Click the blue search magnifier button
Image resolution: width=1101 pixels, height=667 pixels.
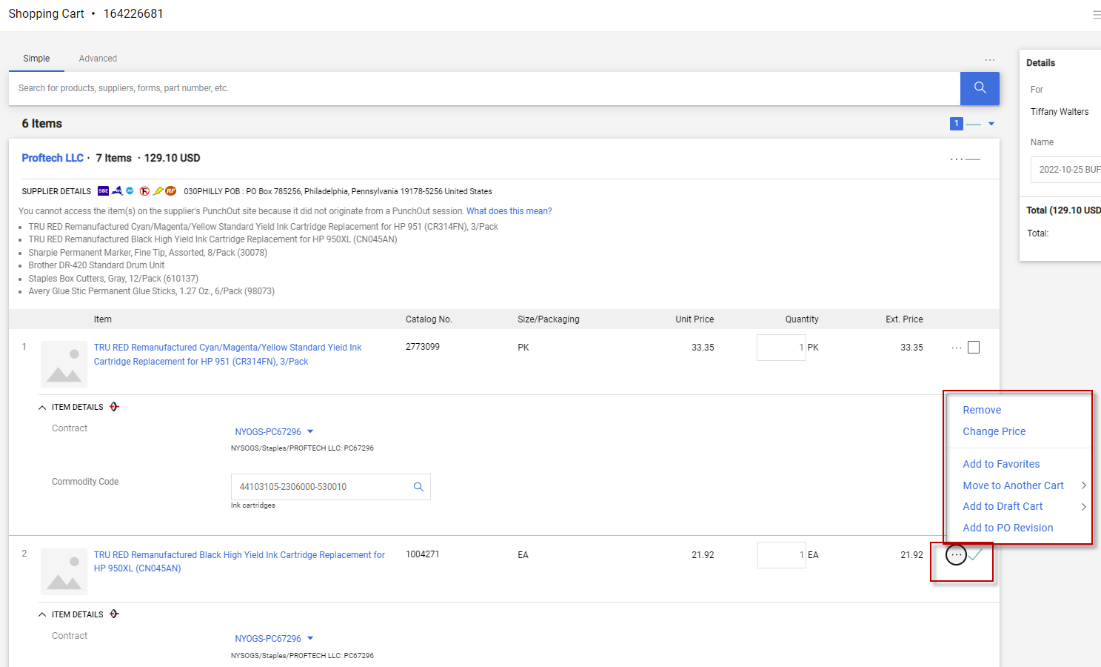point(979,88)
